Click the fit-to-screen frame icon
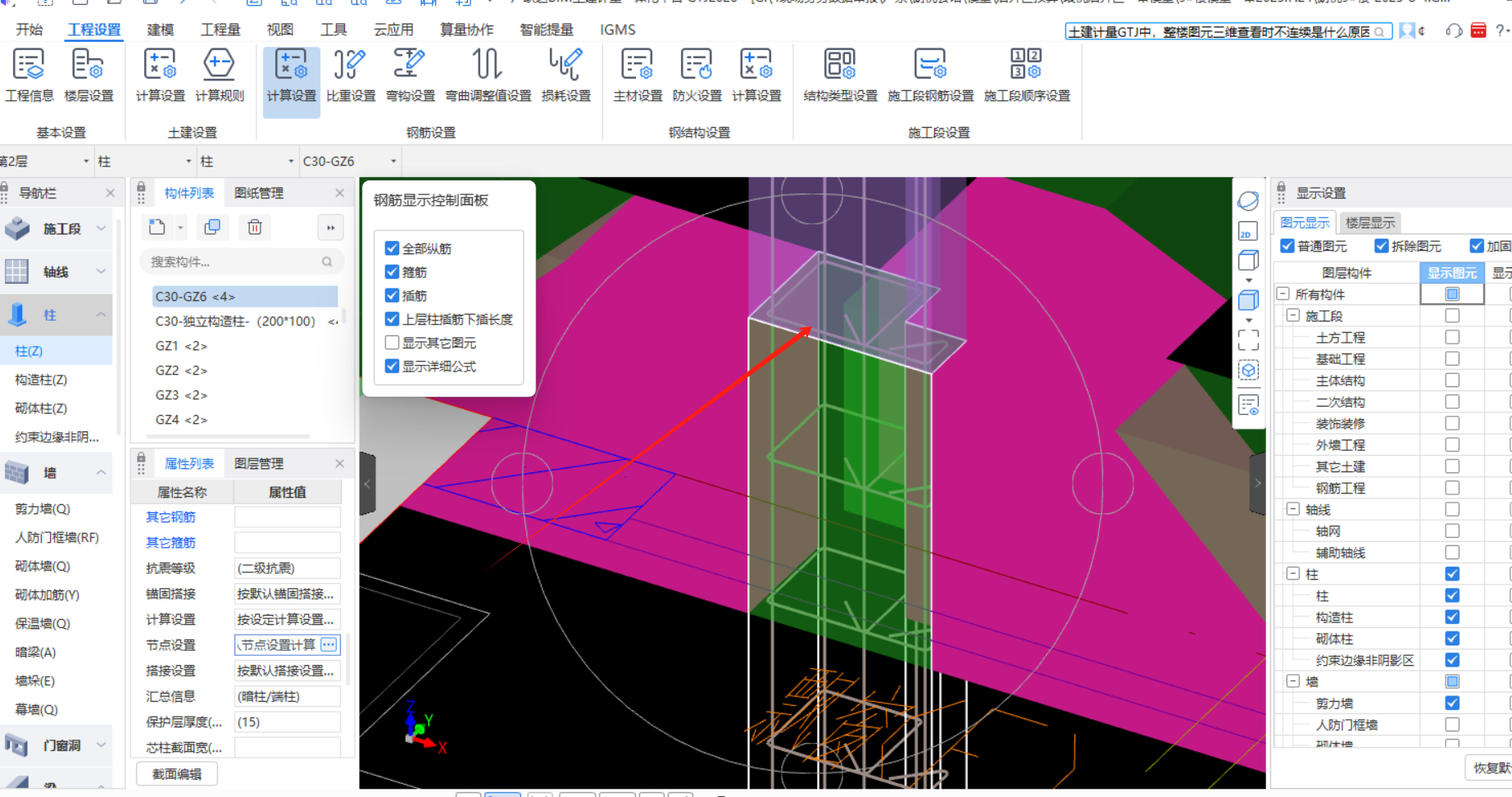Screen dimensions: 1512x797 [x=1248, y=339]
